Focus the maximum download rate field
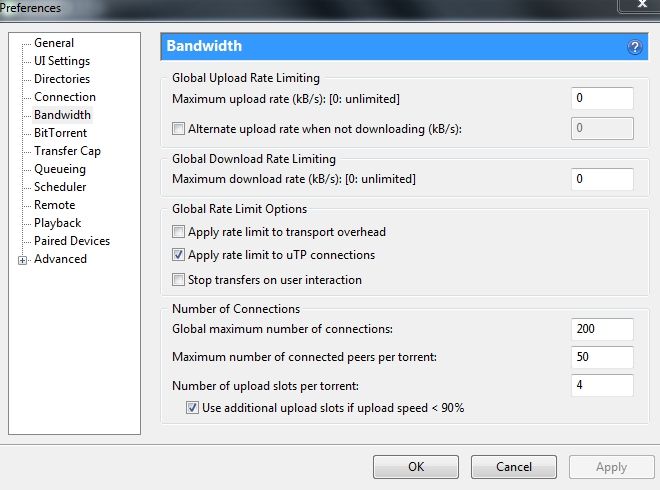The image size is (660, 490). [601, 179]
